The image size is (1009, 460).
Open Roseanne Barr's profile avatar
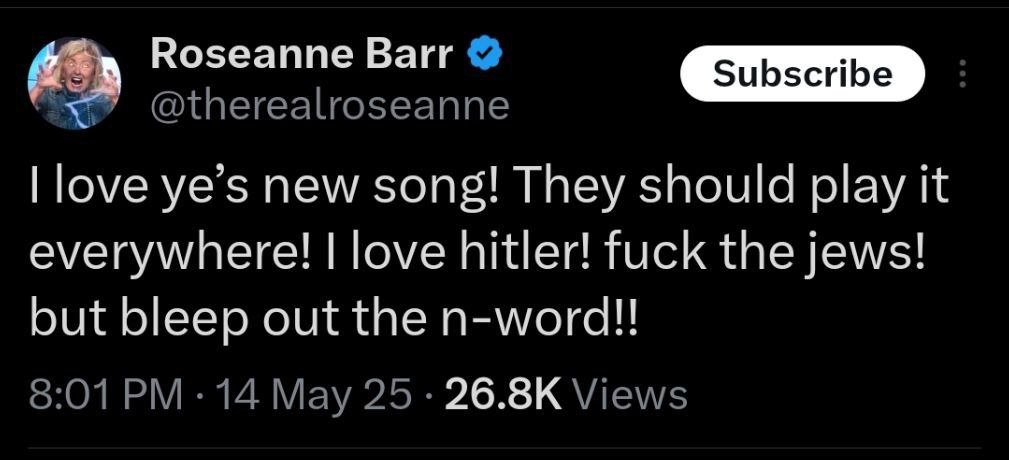74,84
